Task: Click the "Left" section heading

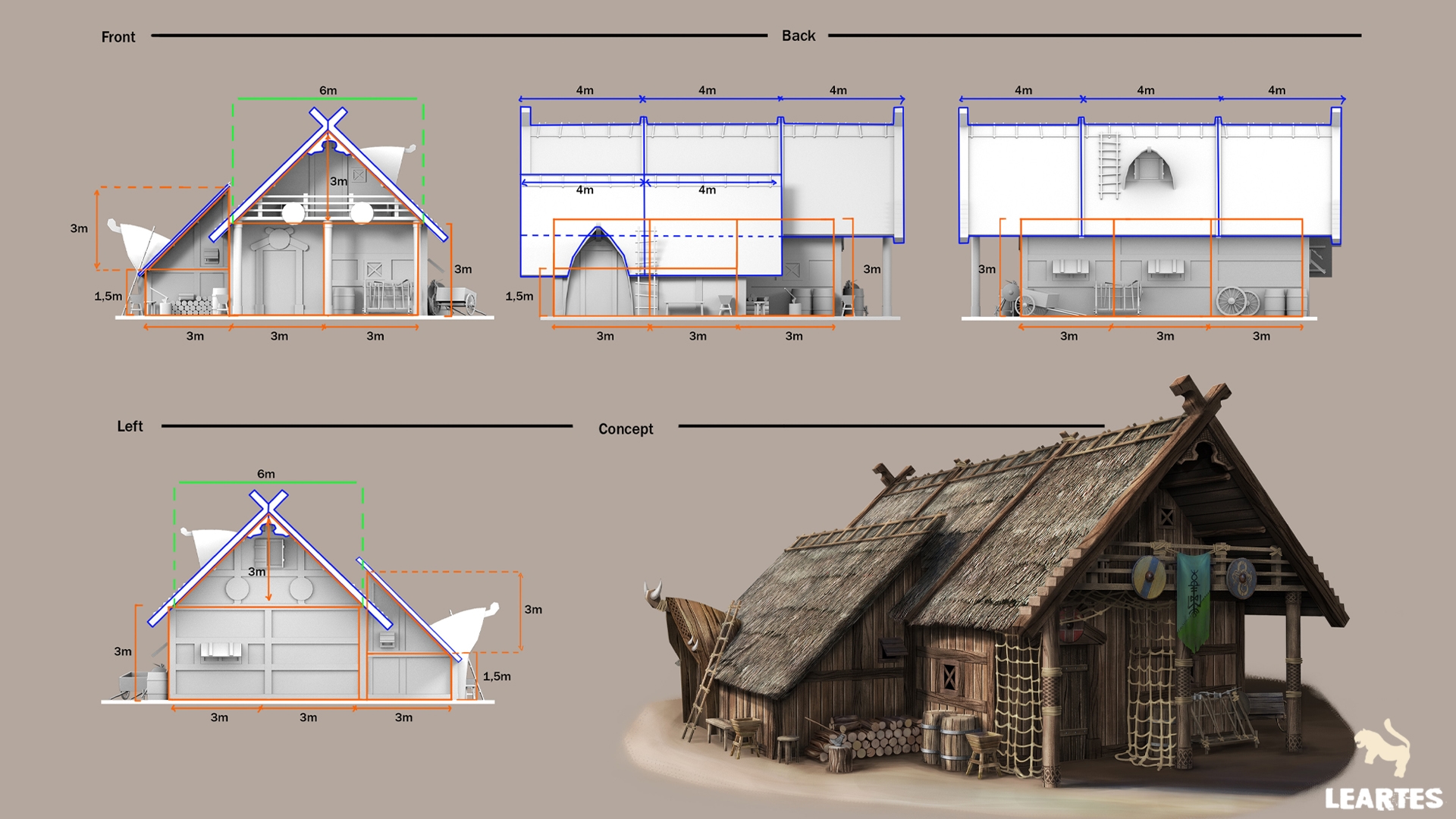Action: (130, 426)
